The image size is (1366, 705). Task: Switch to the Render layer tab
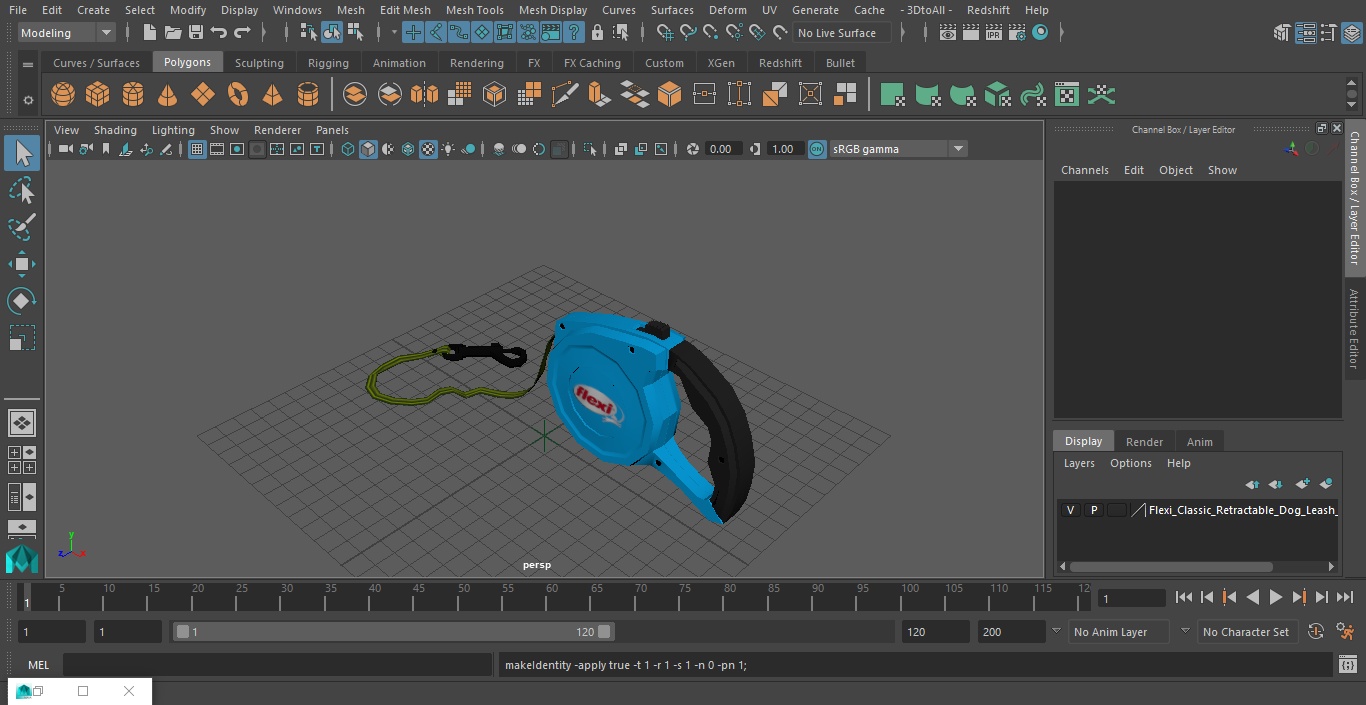pos(1144,442)
